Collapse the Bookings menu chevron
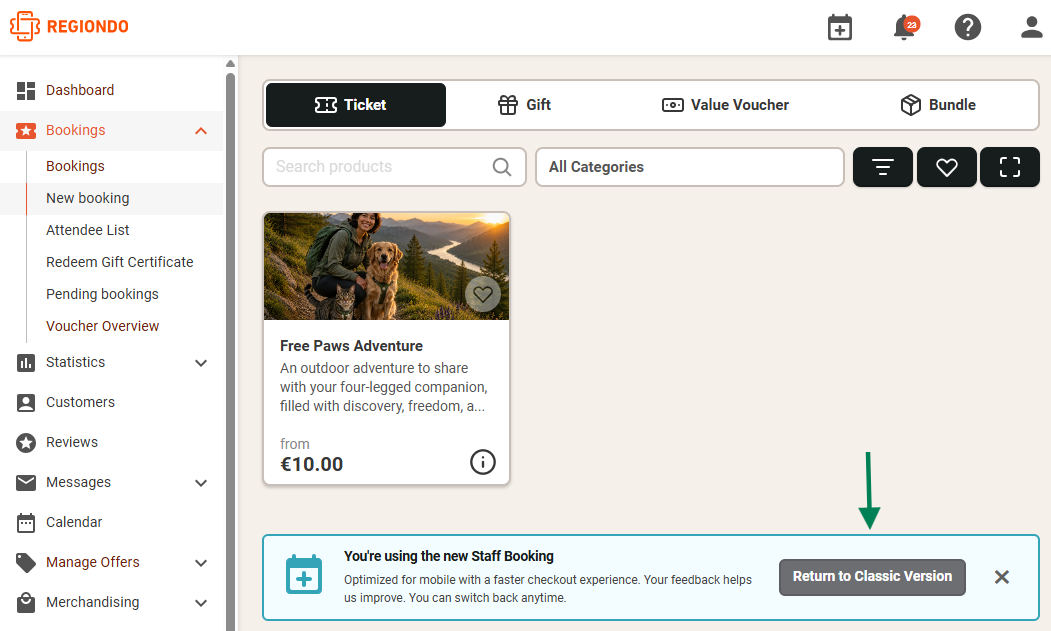 point(201,131)
